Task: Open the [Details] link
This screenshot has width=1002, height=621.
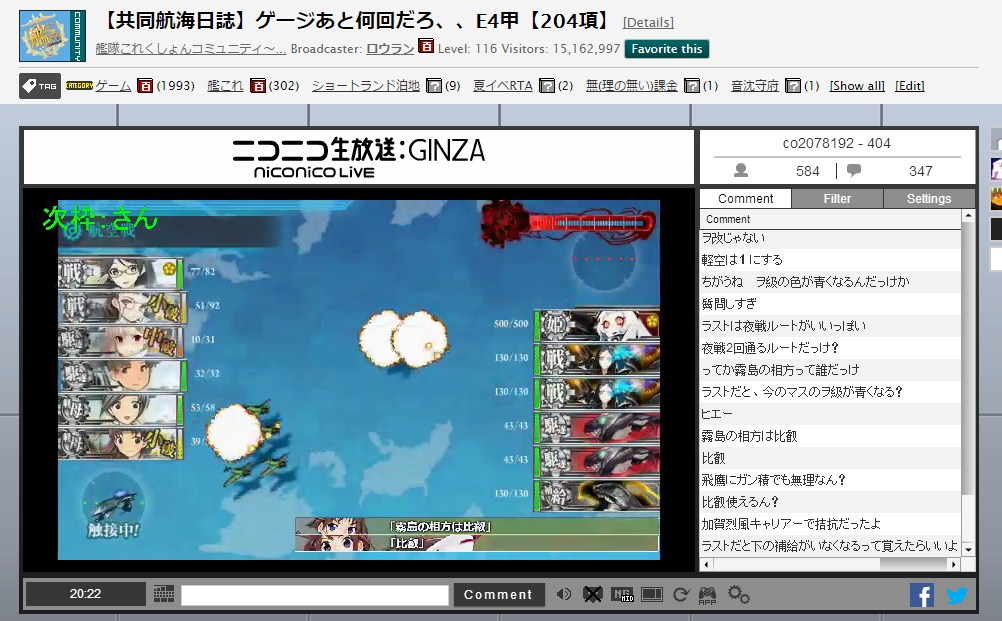Action: [648, 22]
